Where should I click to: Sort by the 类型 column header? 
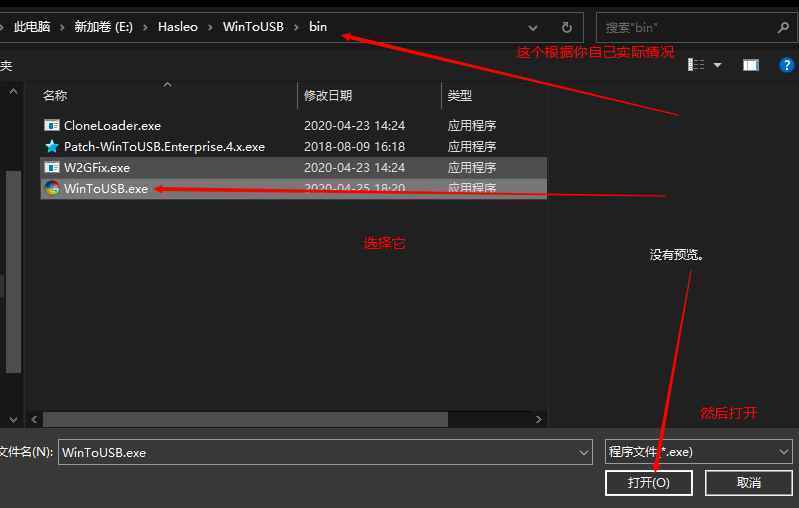pyautogui.click(x=460, y=95)
